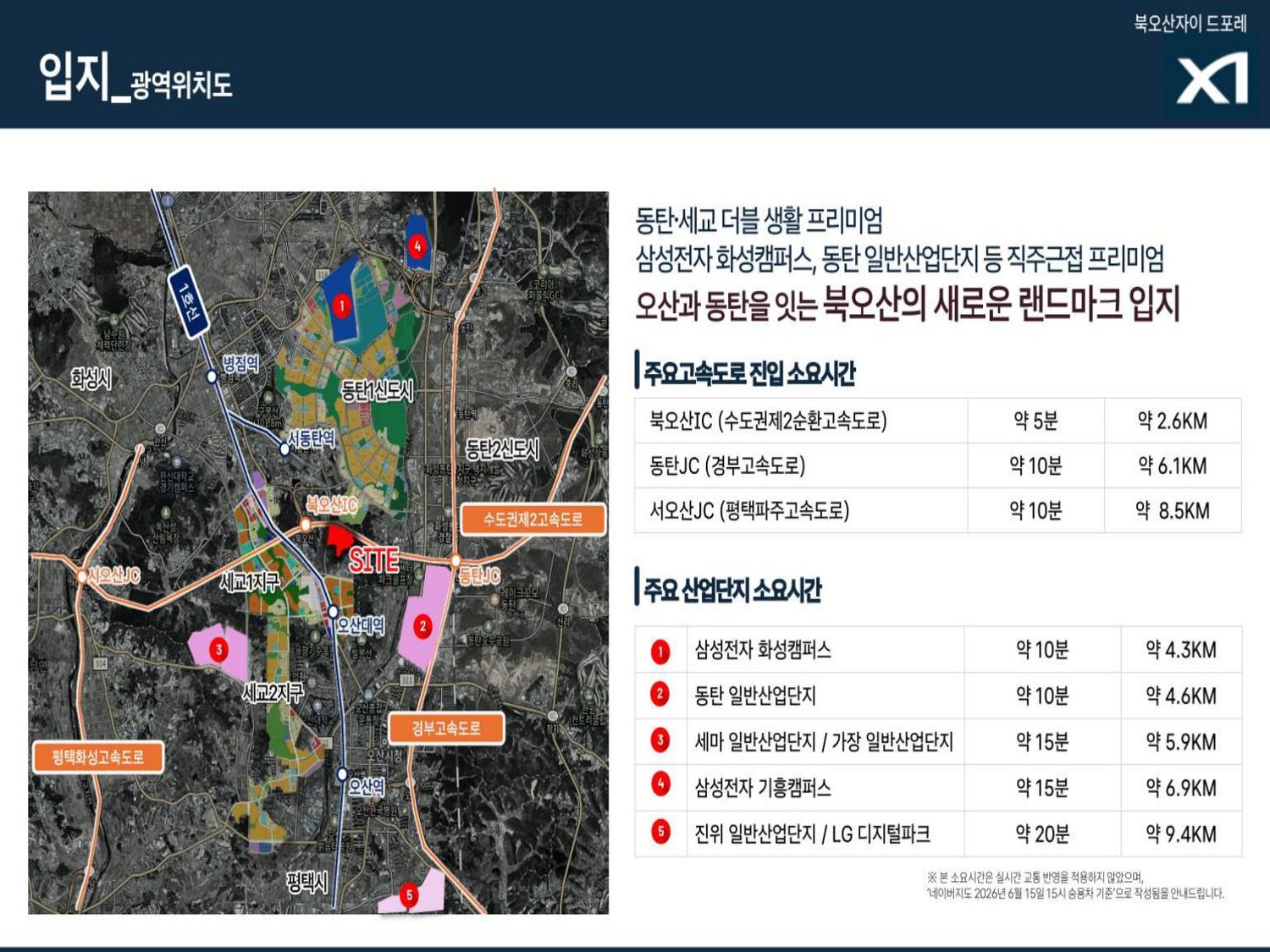Click the 평택시 map label
The width and height of the screenshot is (1270, 952).
[307, 883]
